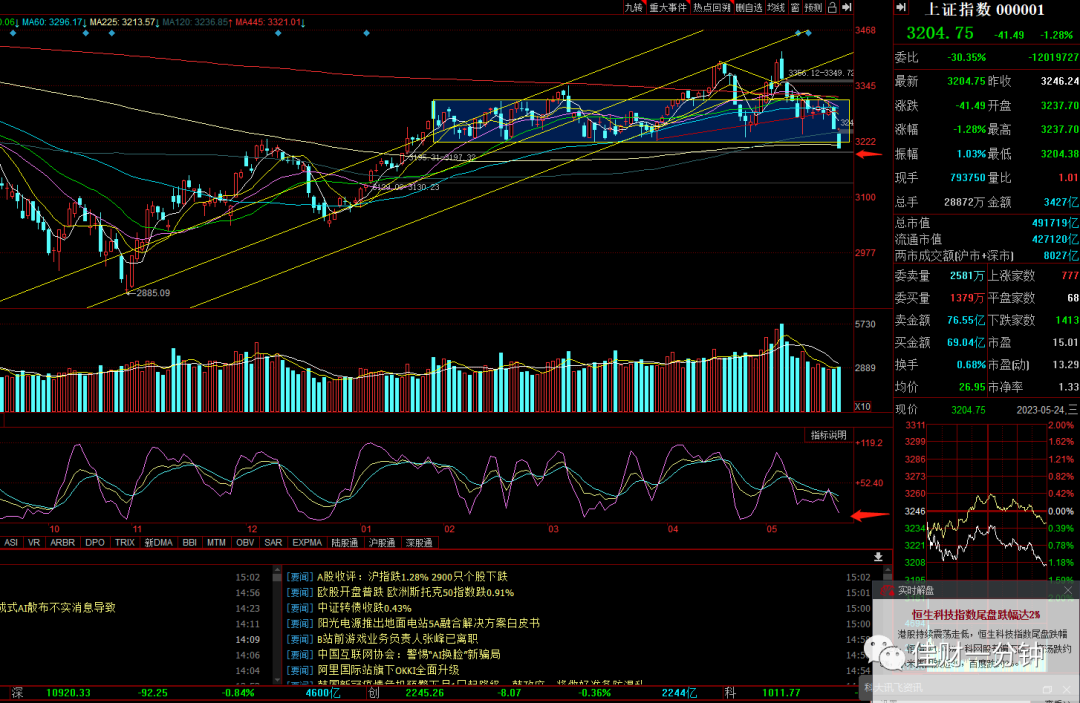Click up arrow of news list scrollbar

[278, 570]
